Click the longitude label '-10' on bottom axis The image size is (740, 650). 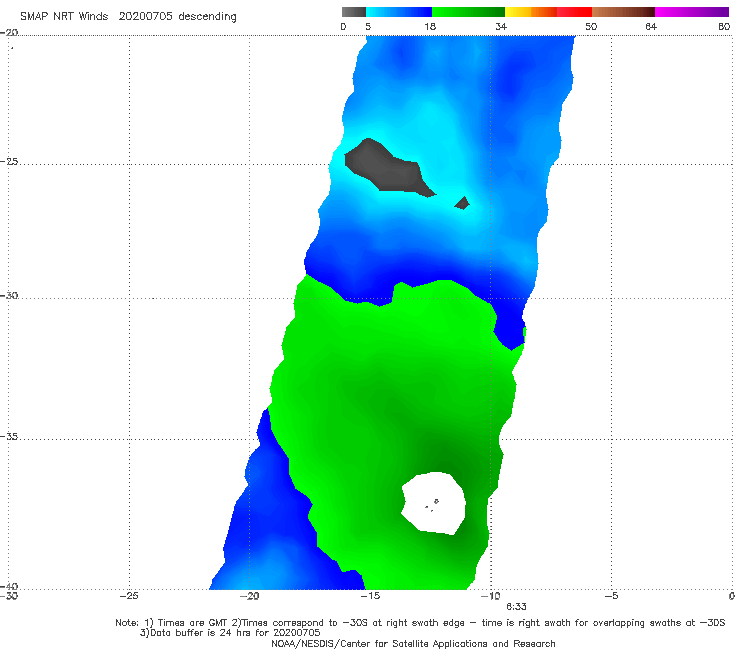[490, 596]
